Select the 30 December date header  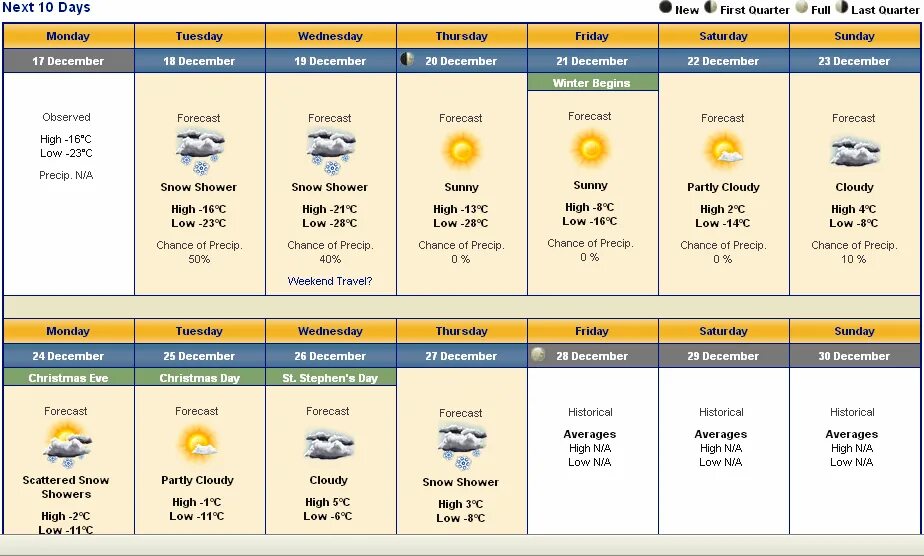tap(855, 356)
